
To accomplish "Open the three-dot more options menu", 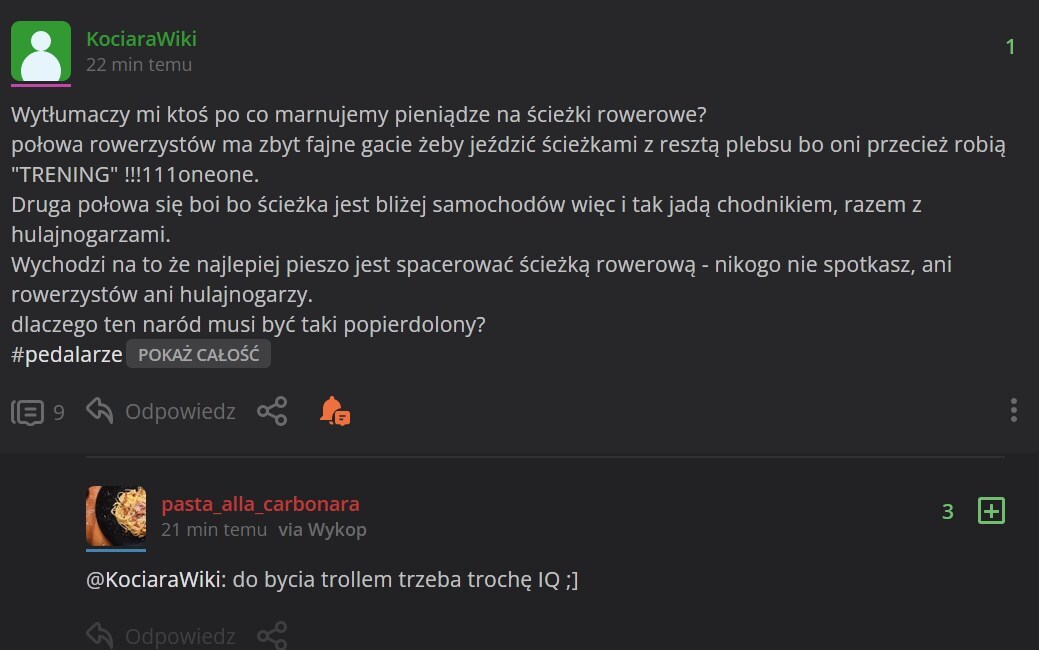I will 1013,410.
